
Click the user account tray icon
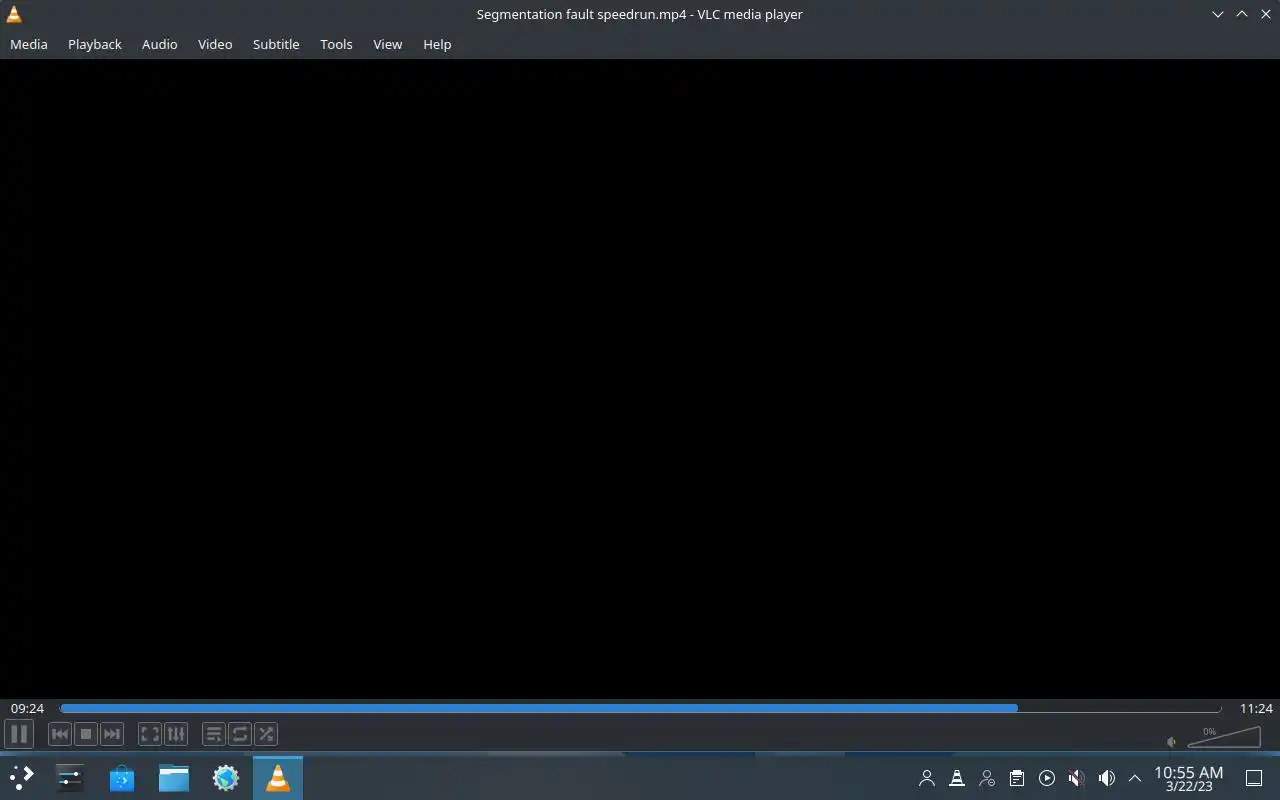coord(927,778)
